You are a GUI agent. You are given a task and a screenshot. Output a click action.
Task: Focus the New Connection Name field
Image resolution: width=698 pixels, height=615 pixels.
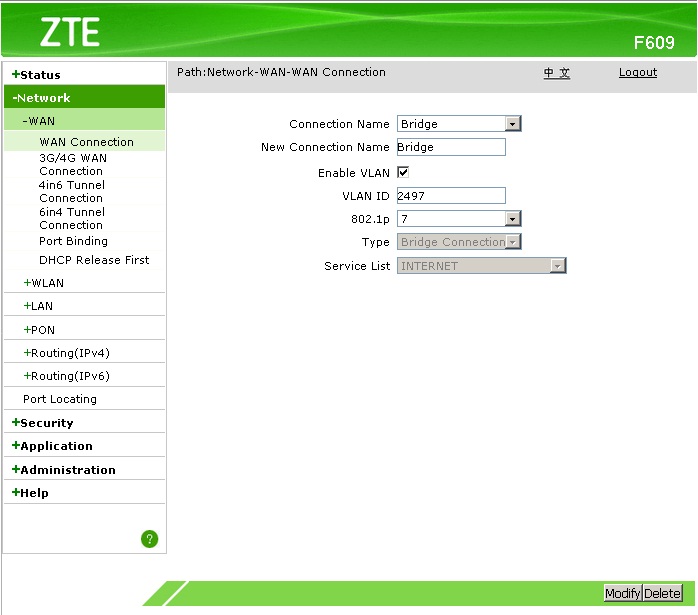tap(451, 147)
